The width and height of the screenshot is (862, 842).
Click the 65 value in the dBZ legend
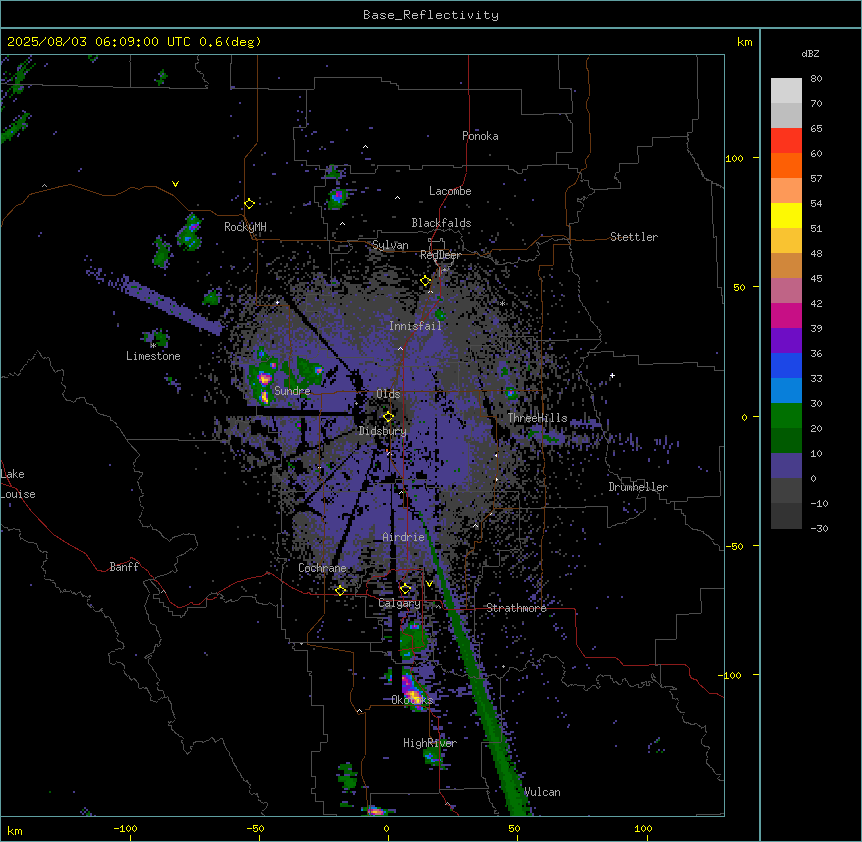tap(816, 128)
